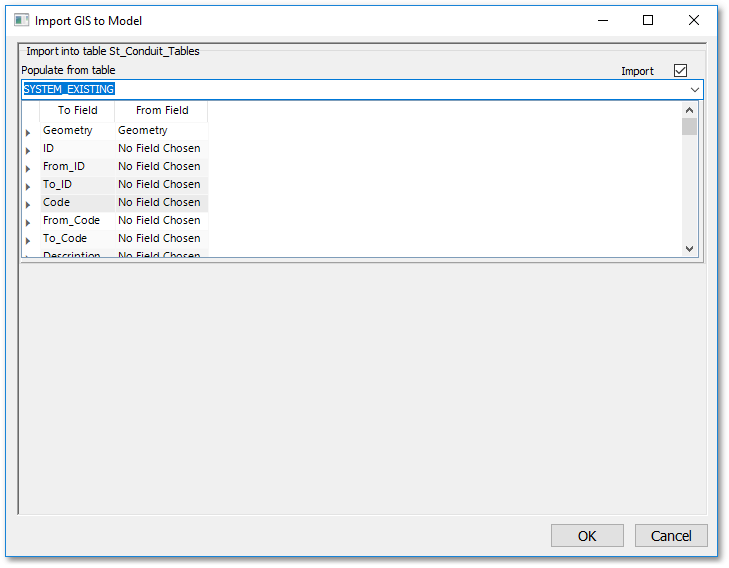Set From Field for the From_ID row

161,167
